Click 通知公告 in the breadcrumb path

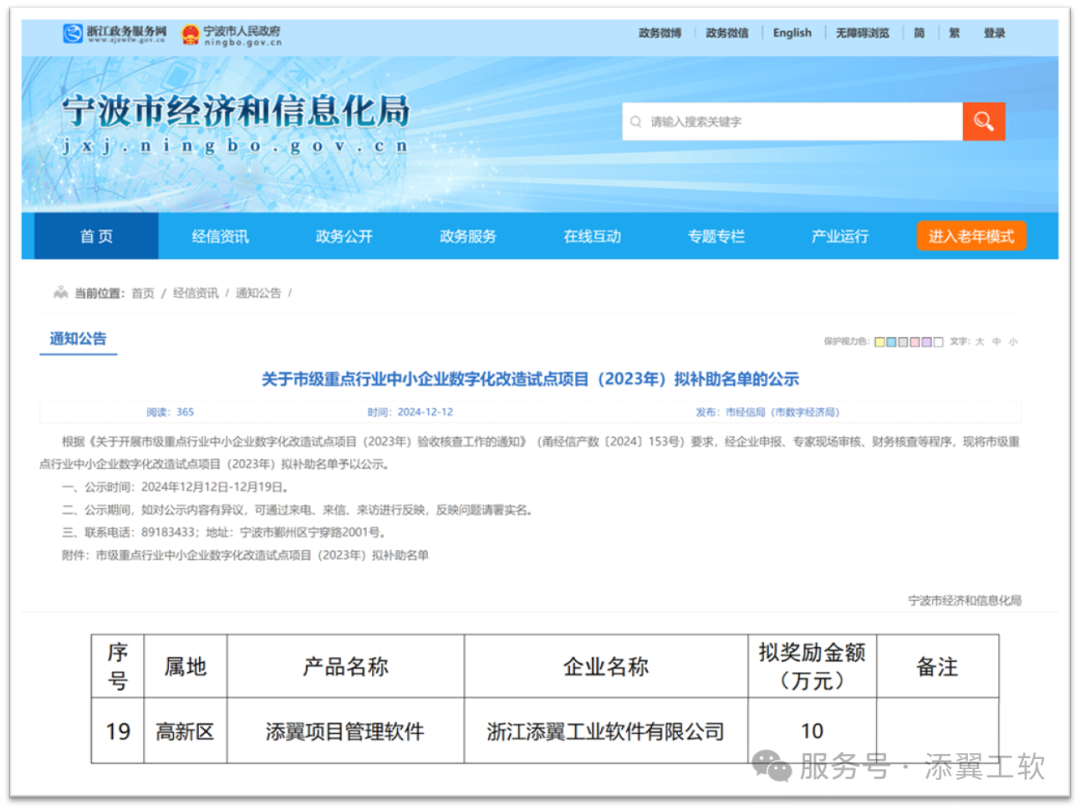pyautogui.click(x=258, y=293)
